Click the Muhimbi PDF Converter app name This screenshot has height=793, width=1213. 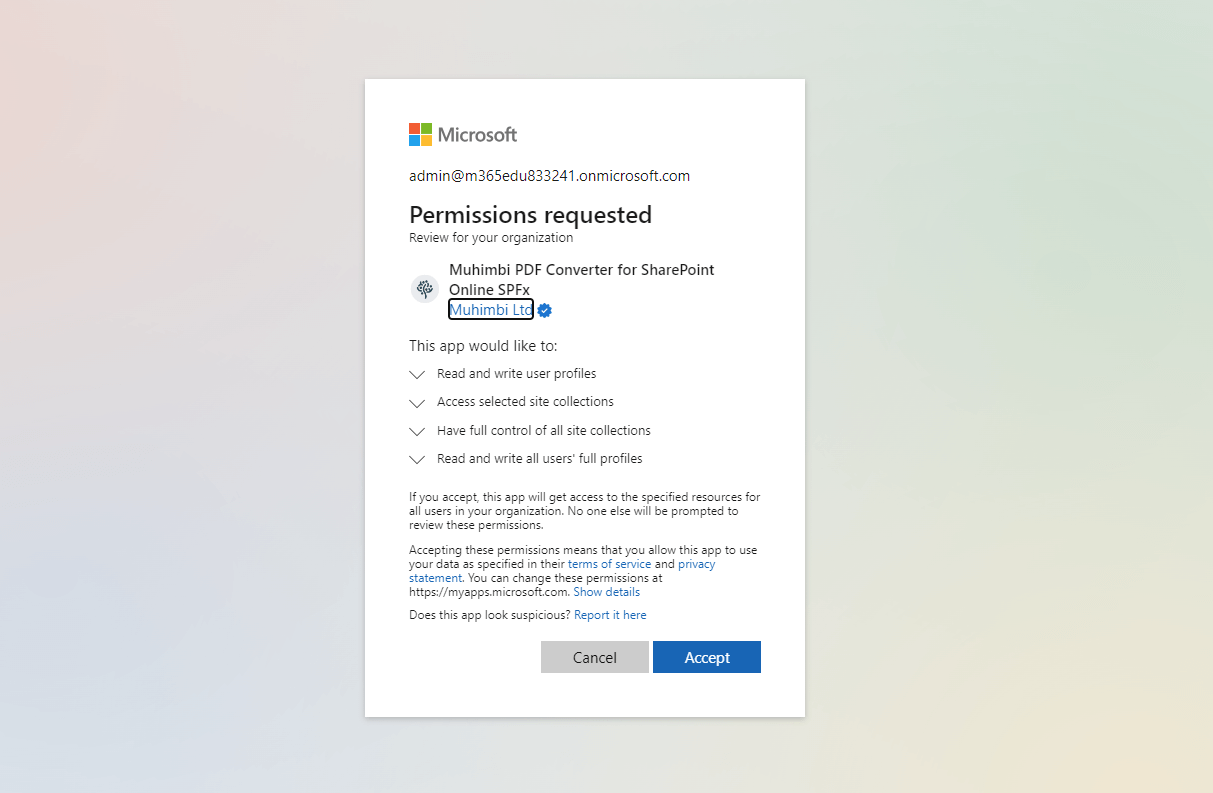tap(582, 280)
